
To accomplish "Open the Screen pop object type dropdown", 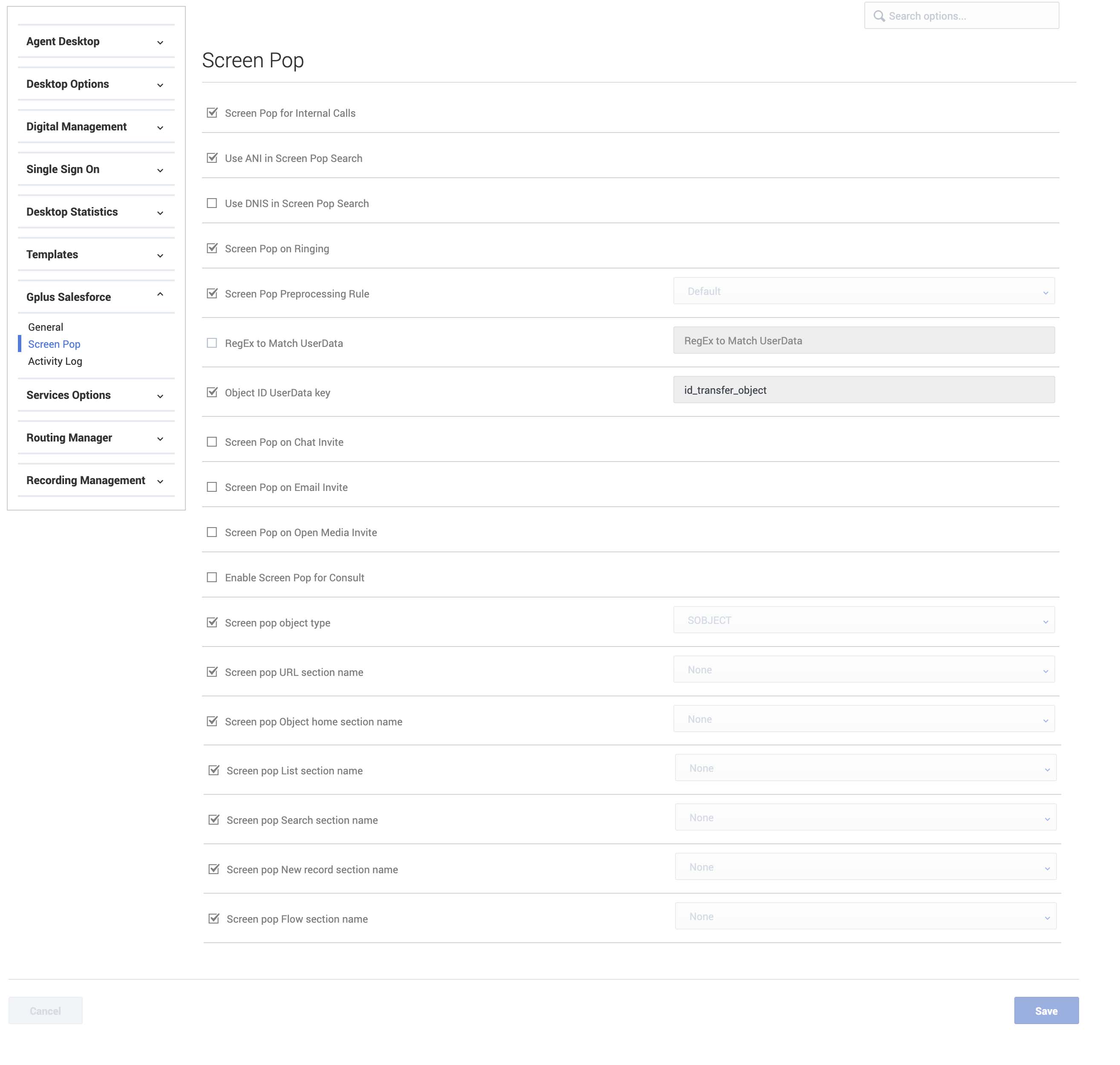I will coord(863,620).
